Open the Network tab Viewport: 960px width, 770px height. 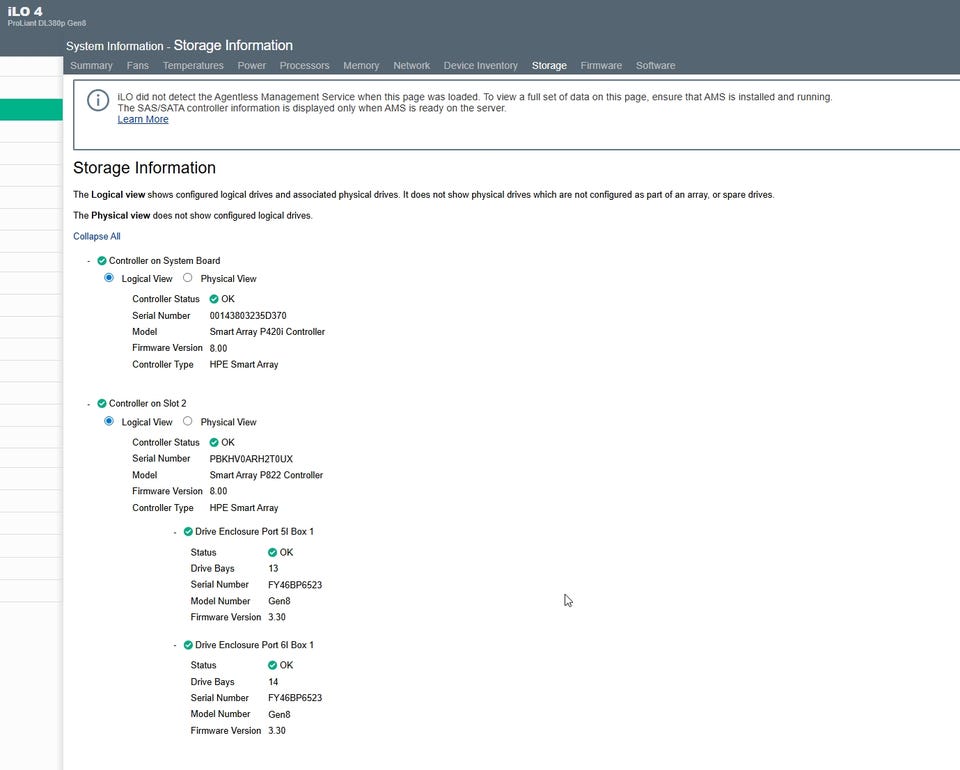pyautogui.click(x=411, y=65)
